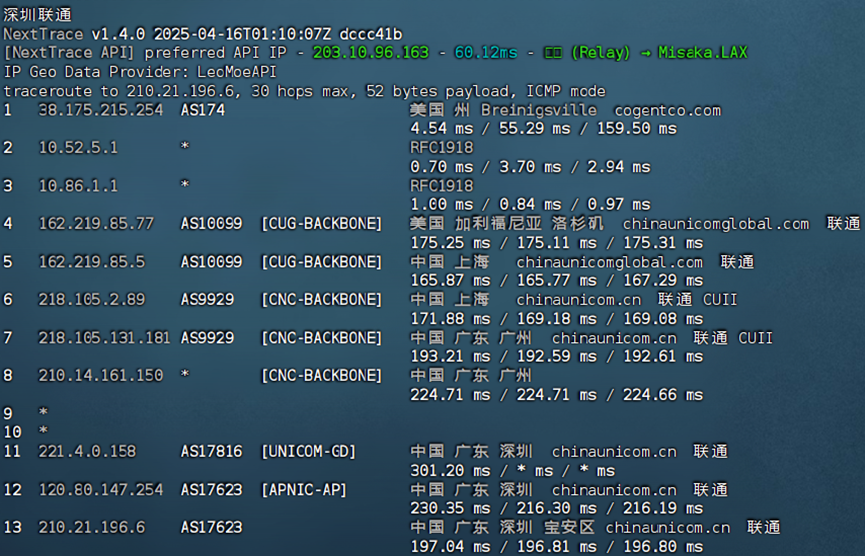Click the Breinigsville location text
The image size is (865, 556).
539,110
